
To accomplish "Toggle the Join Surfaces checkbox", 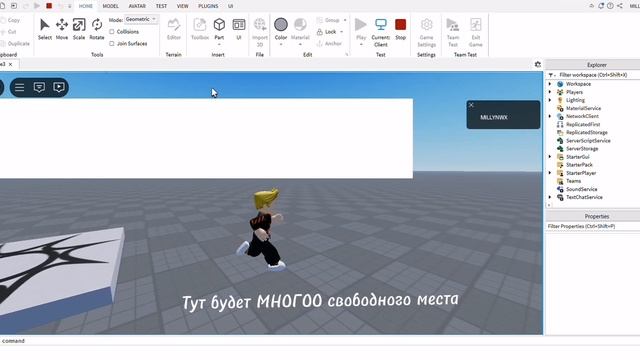I will point(112,43).
